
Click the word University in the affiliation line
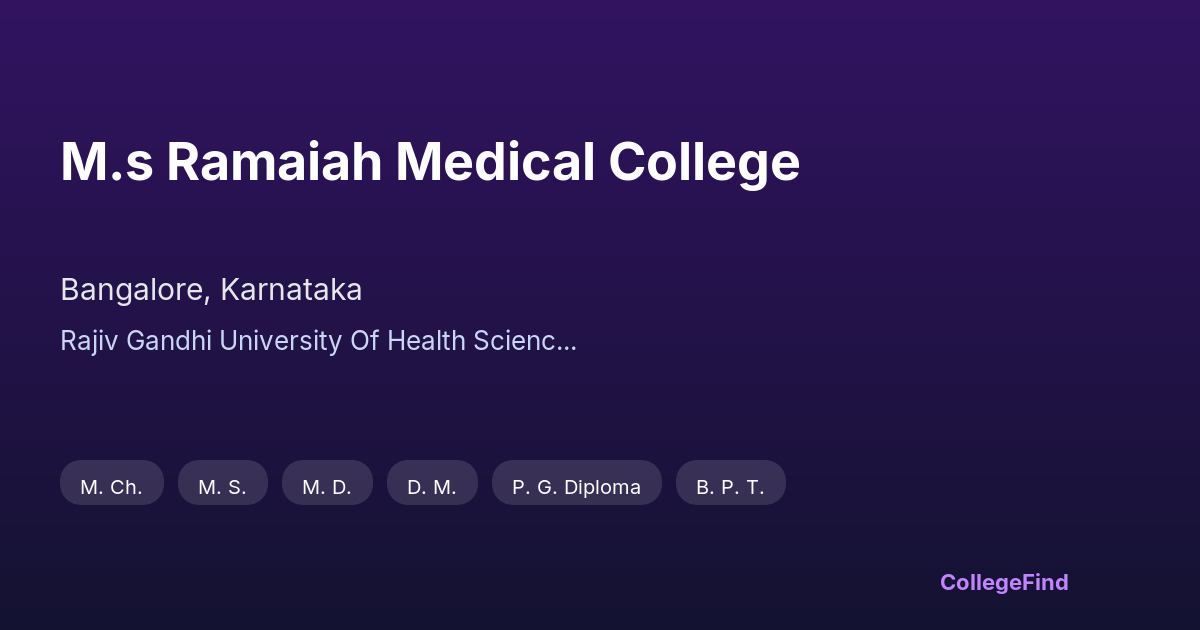click(x=280, y=341)
